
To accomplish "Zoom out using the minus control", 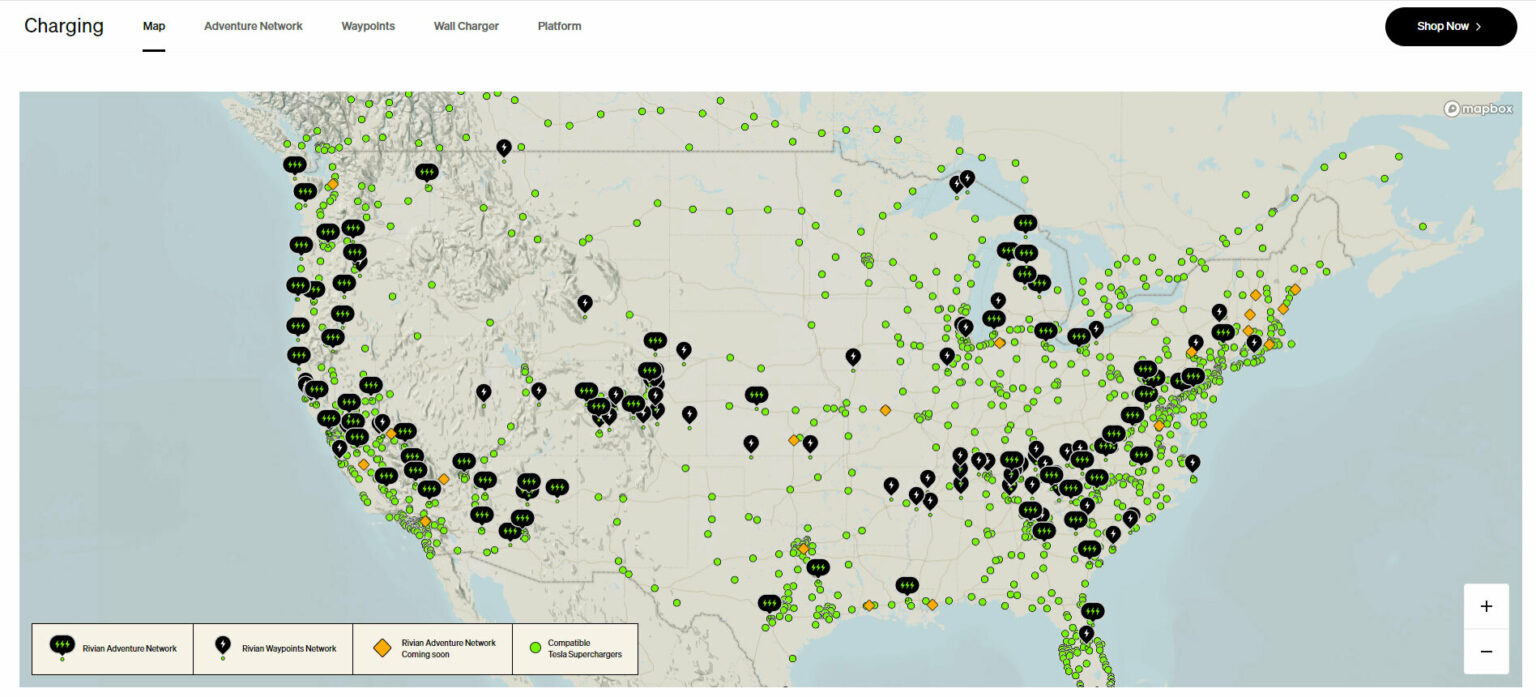I will 1487,650.
